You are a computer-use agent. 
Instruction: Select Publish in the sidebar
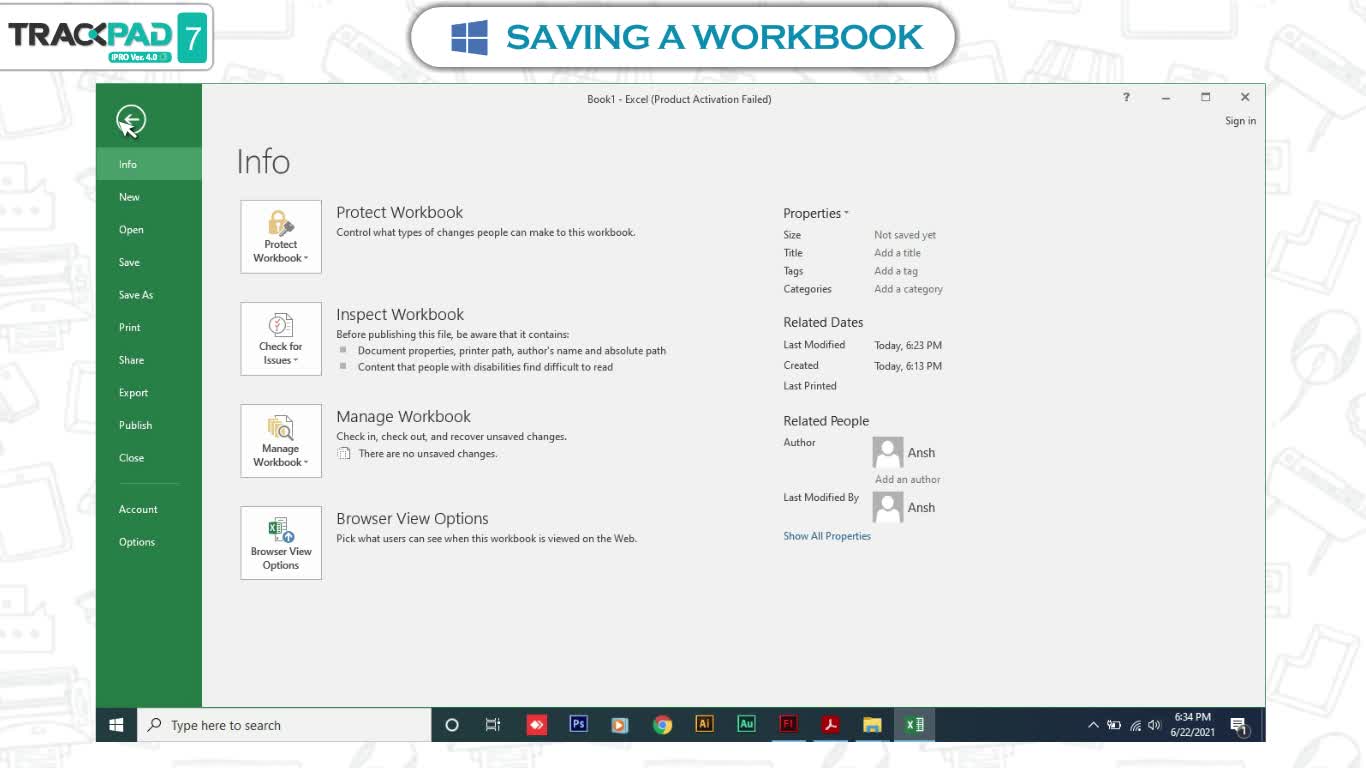(x=149, y=425)
